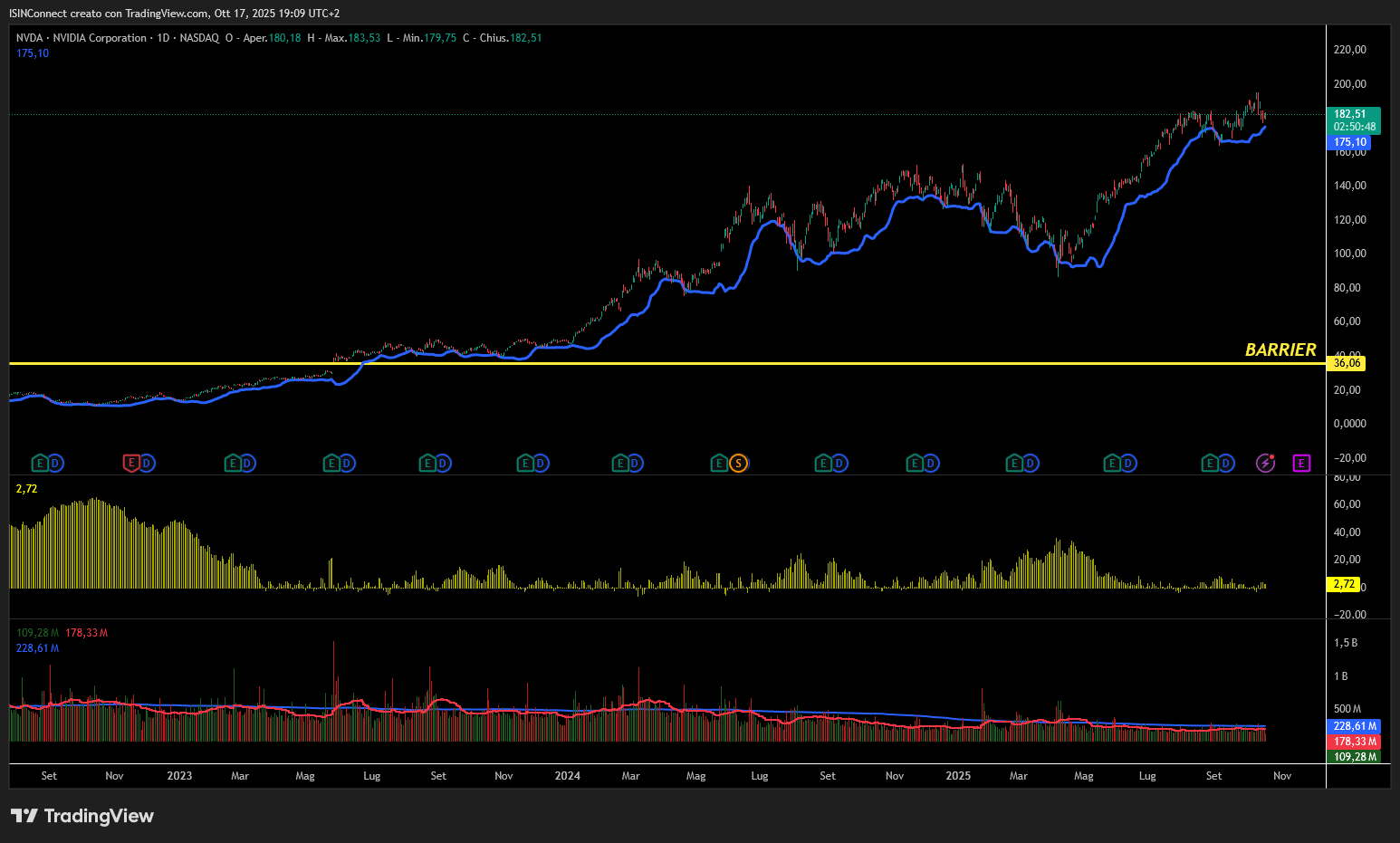Click the red earnings E marker

coord(131,464)
